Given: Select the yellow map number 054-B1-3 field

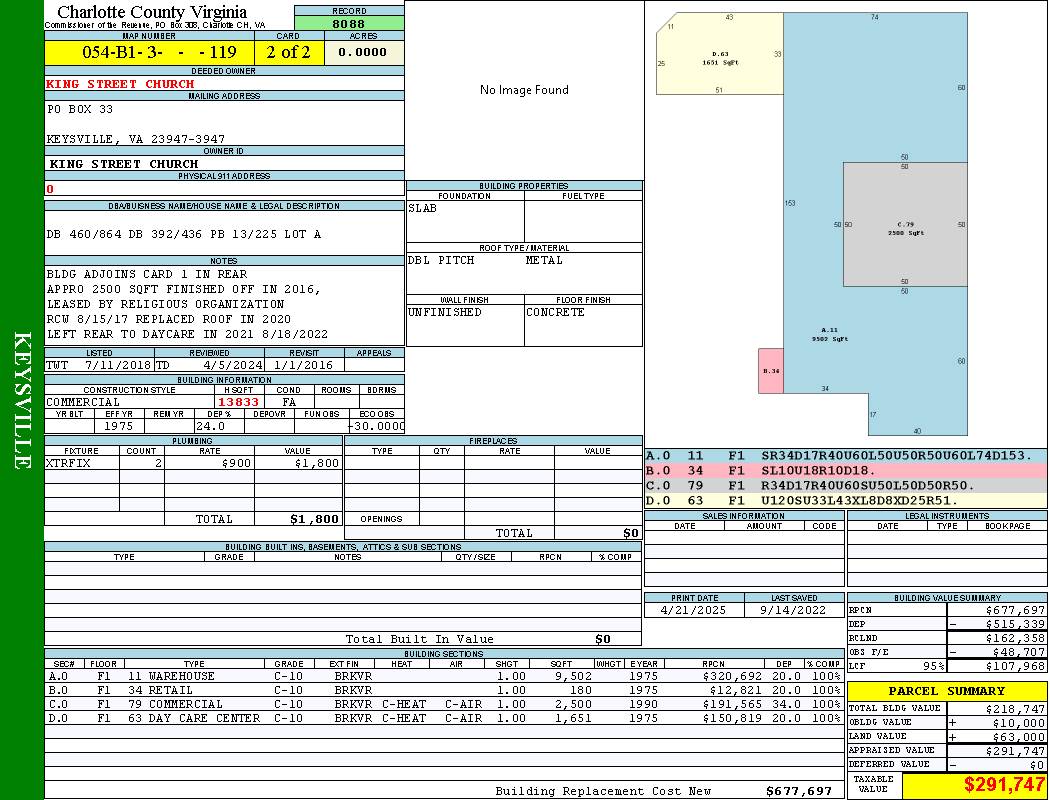Looking at the screenshot, I should tap(149, 52).
